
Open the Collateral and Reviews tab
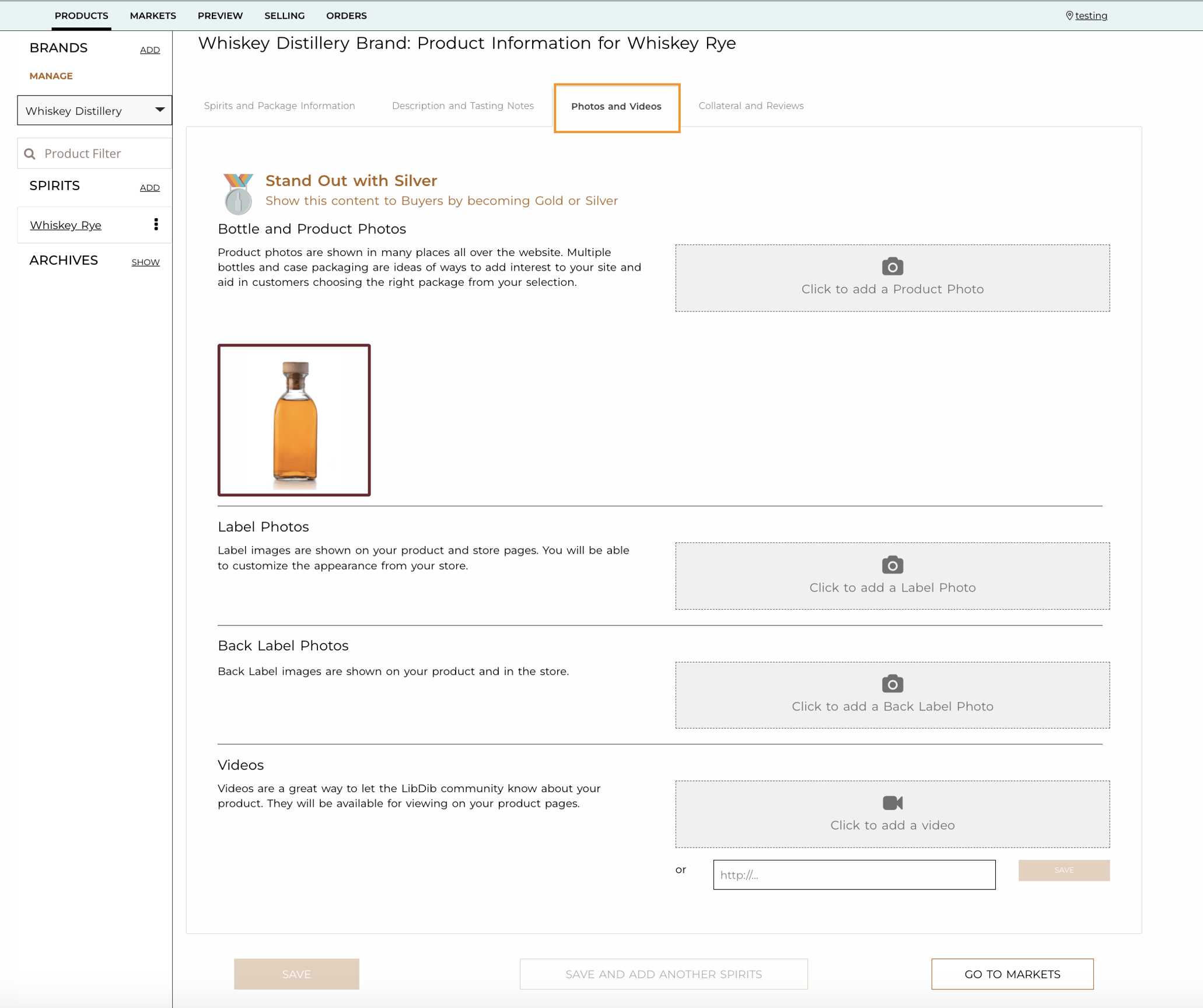(x=751, y=106)
